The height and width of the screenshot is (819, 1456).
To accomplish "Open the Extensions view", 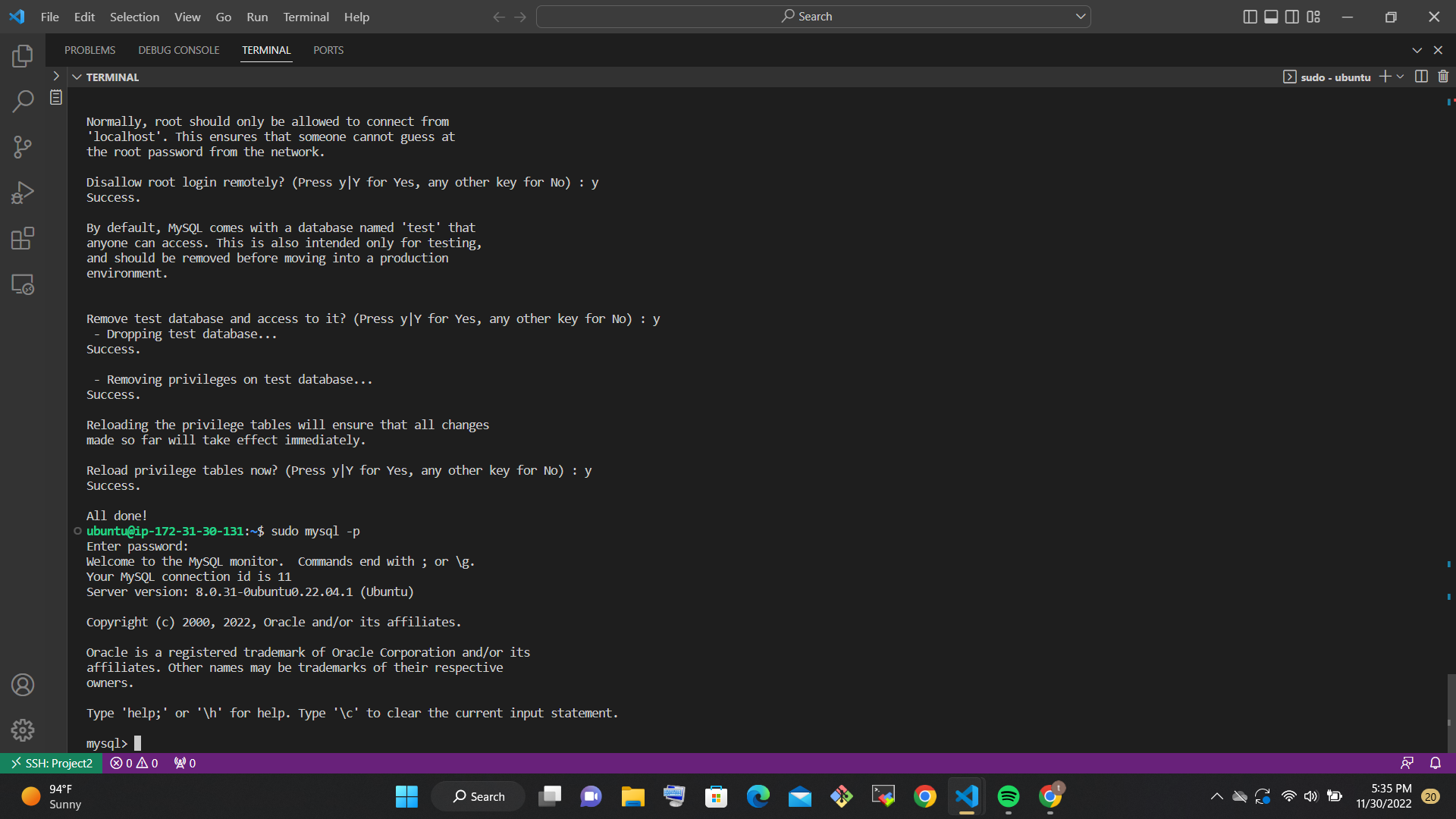I will click(x=23, y=237).
